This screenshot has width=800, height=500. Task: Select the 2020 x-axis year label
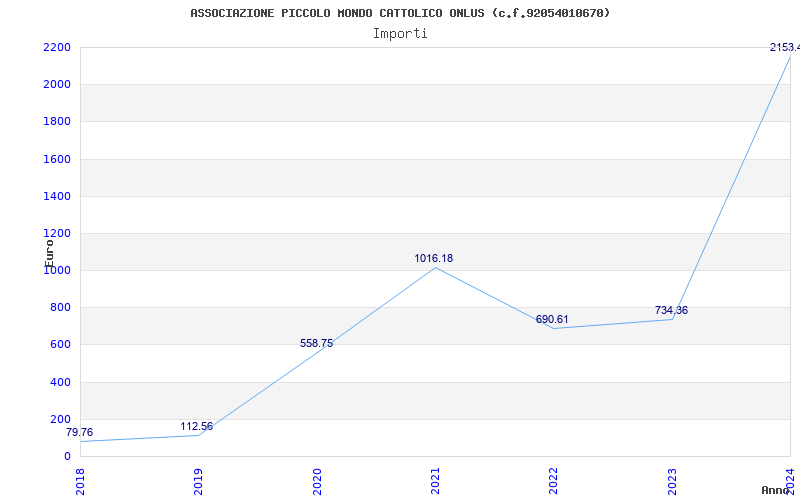point(316,481)
